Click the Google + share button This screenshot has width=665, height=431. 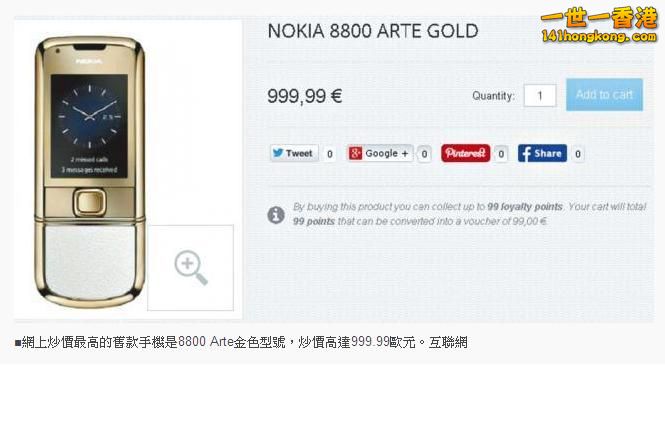click(380, 153)
